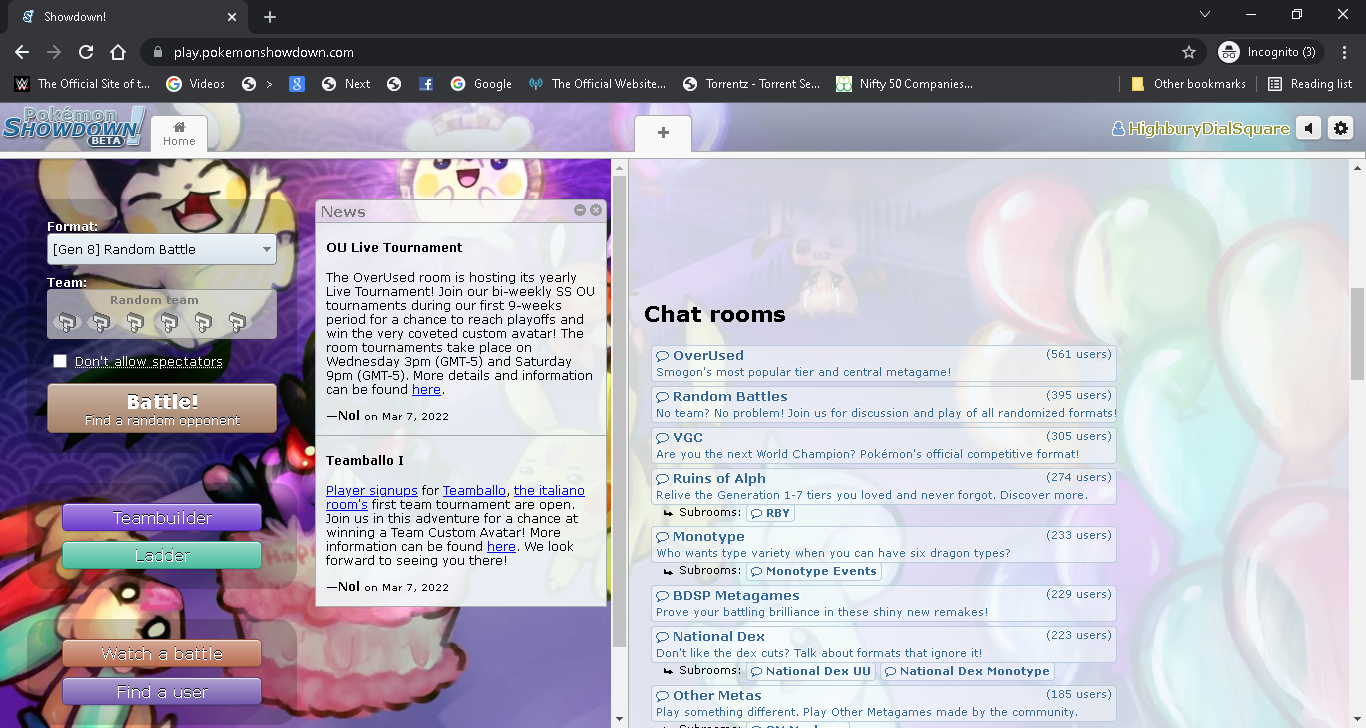The height and width of the screenshot is (728, 1366).
Task: Join the Monotype chat room
Action: (x=884, y=544)
